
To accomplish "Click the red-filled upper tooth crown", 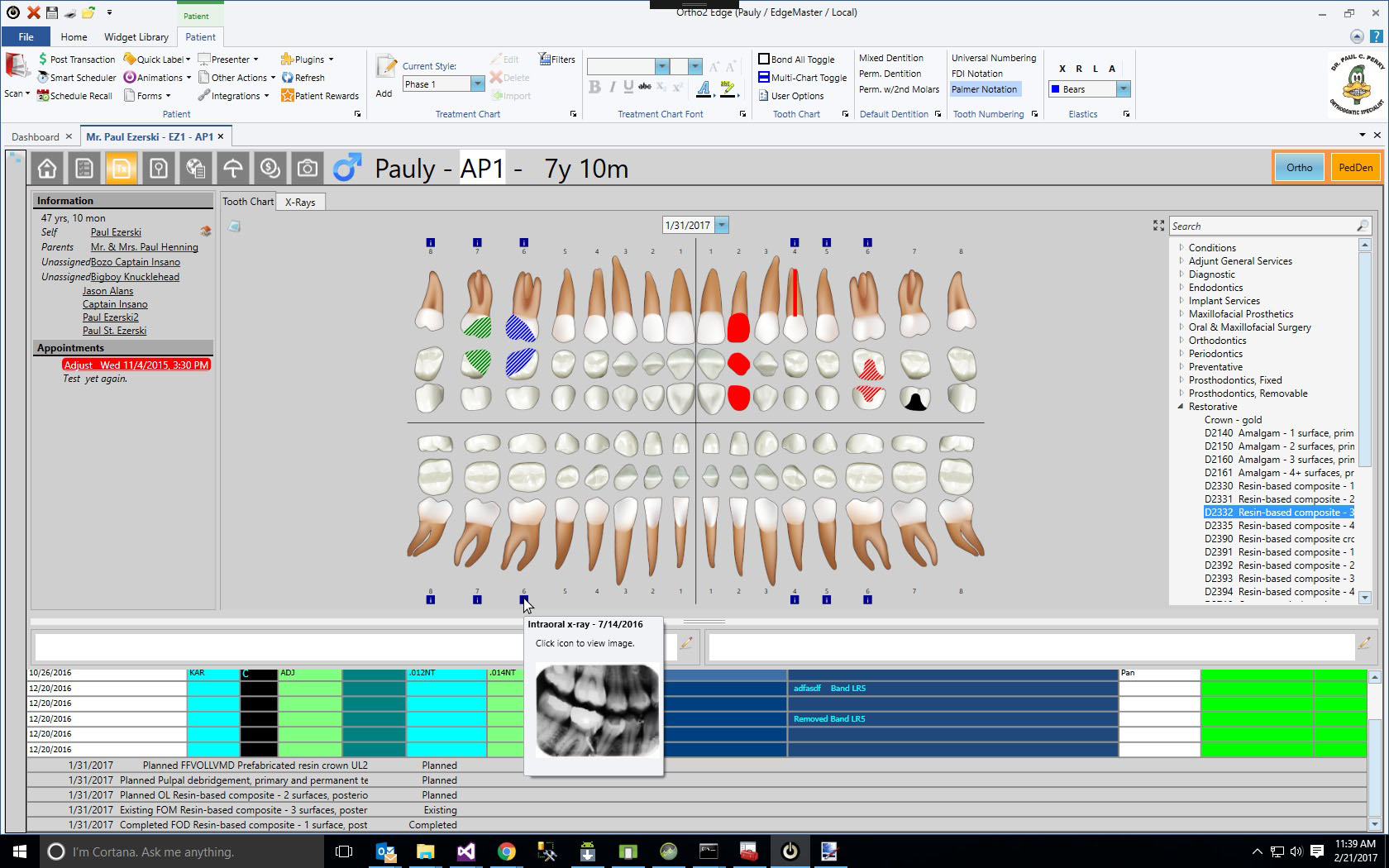I will tap(738, 327).
